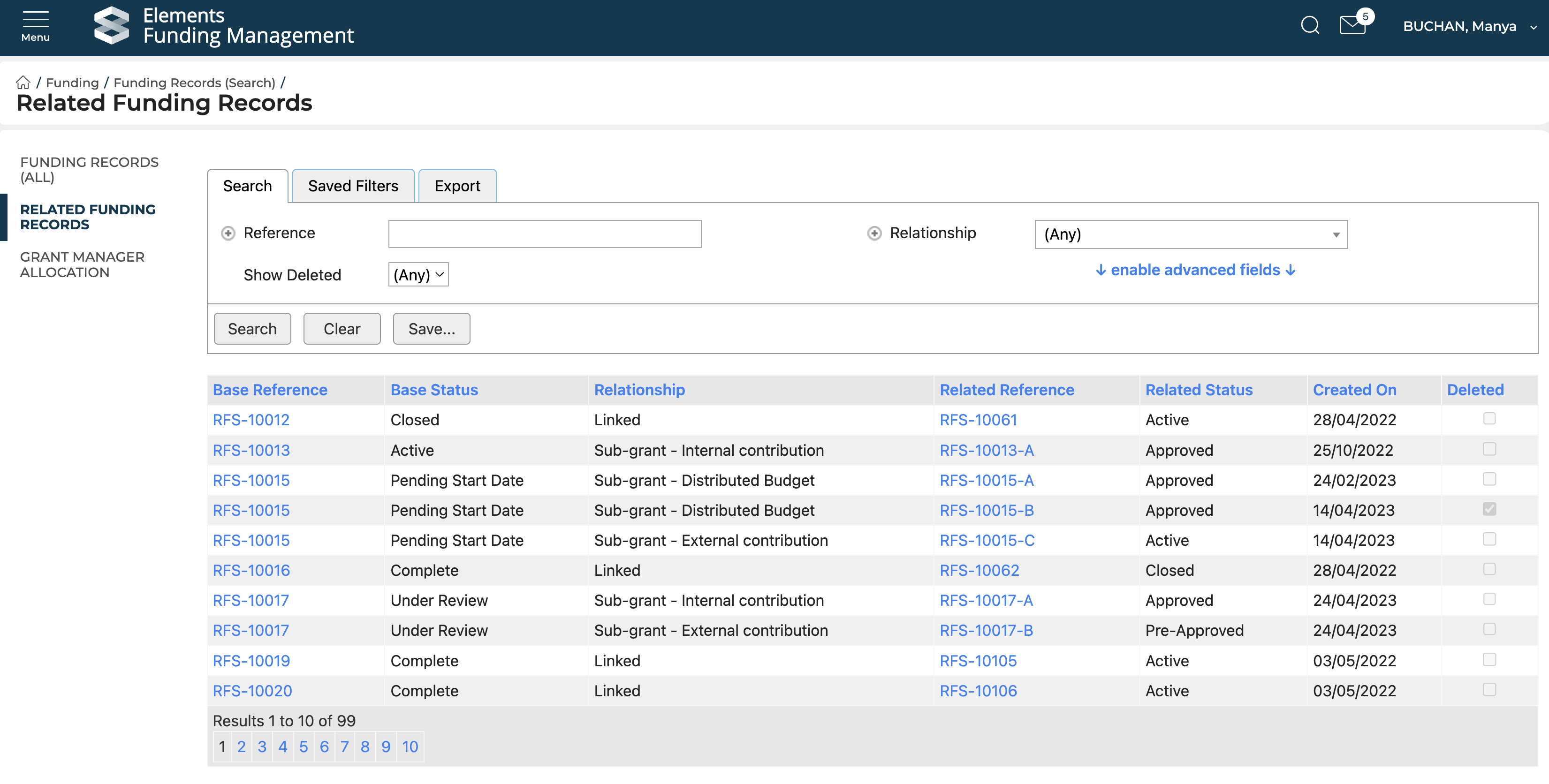This screenshot has width=1549, height=784.
Task: Switch to the Saved Filters tab
Action: point(353,186)
